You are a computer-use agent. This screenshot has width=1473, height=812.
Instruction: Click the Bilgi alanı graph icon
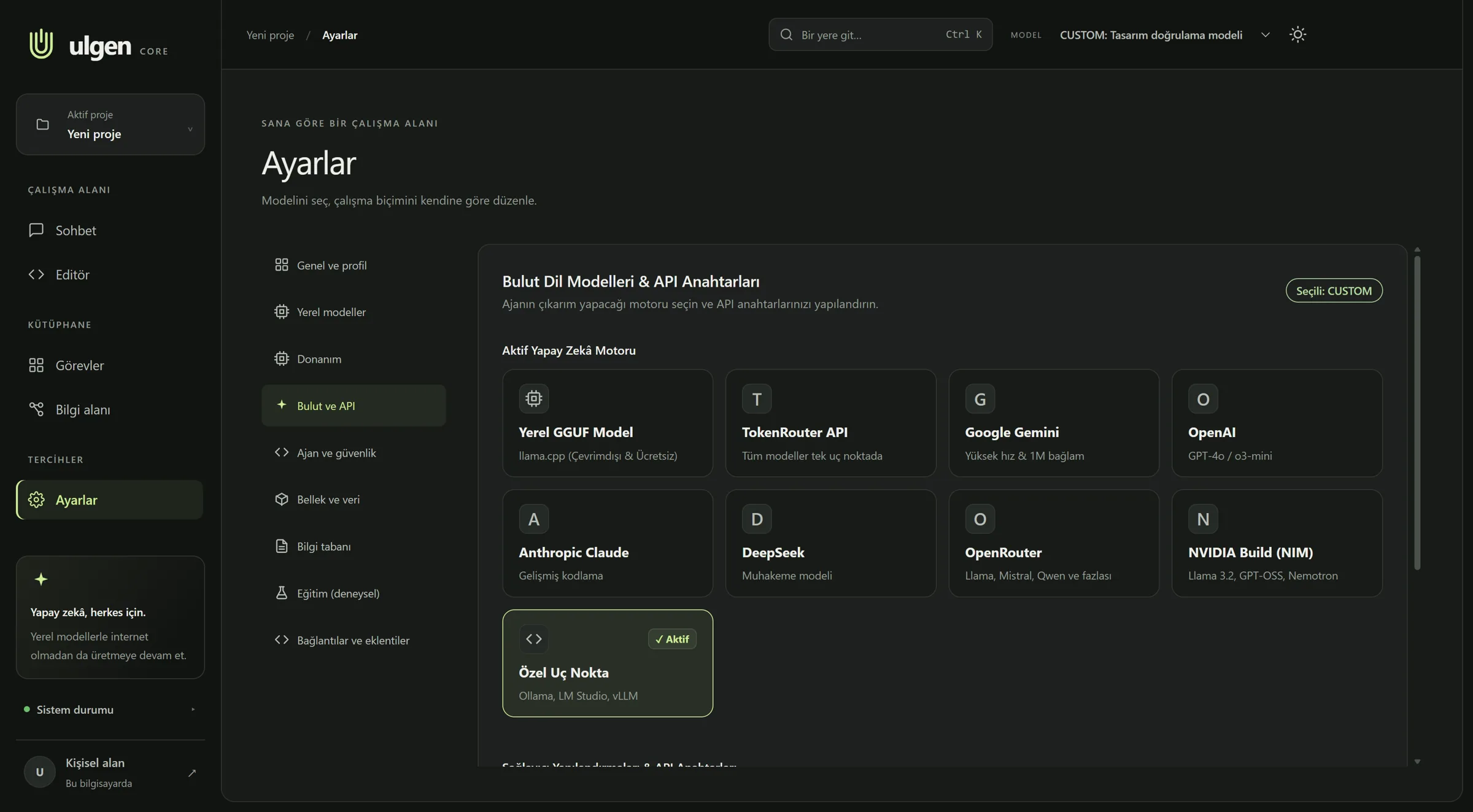point(36,409)
